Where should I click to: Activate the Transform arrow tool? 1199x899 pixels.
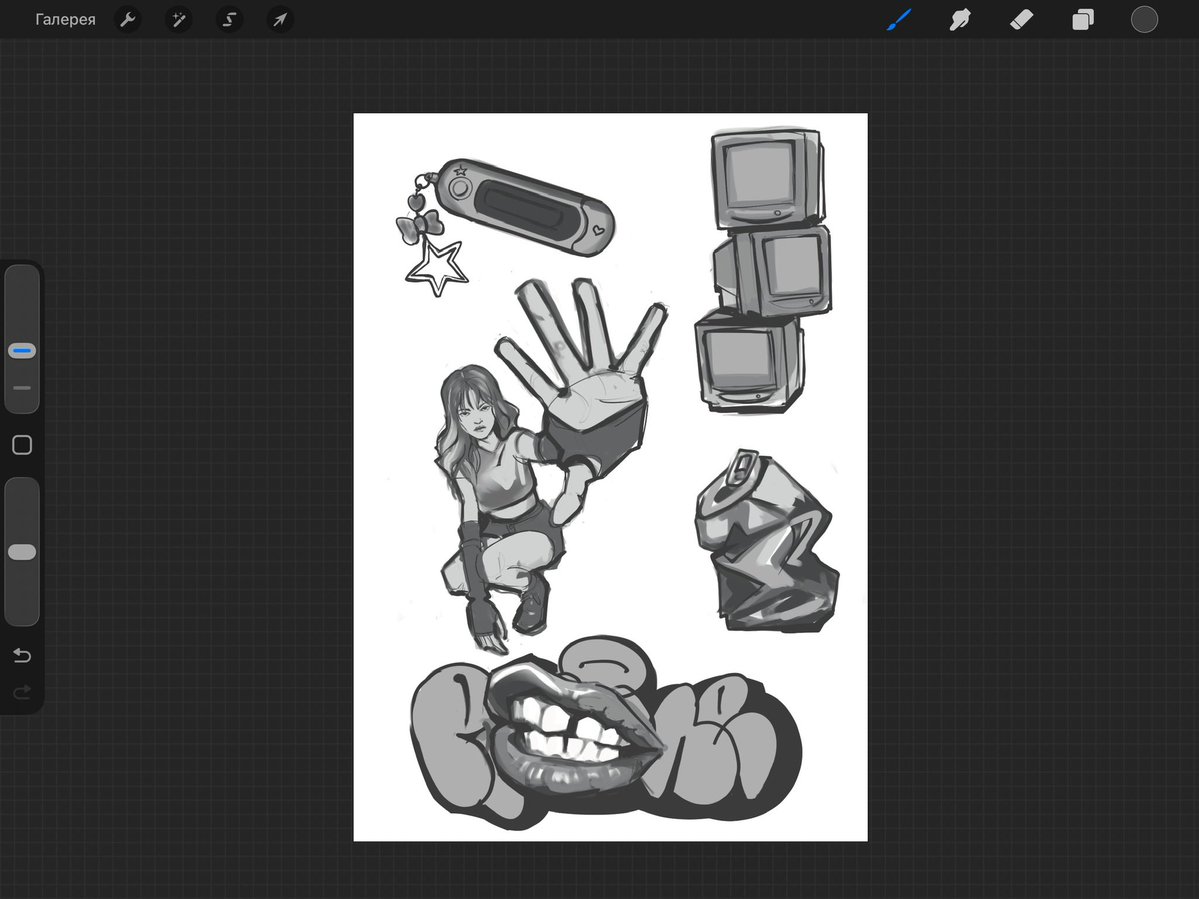tap(280, 20)
